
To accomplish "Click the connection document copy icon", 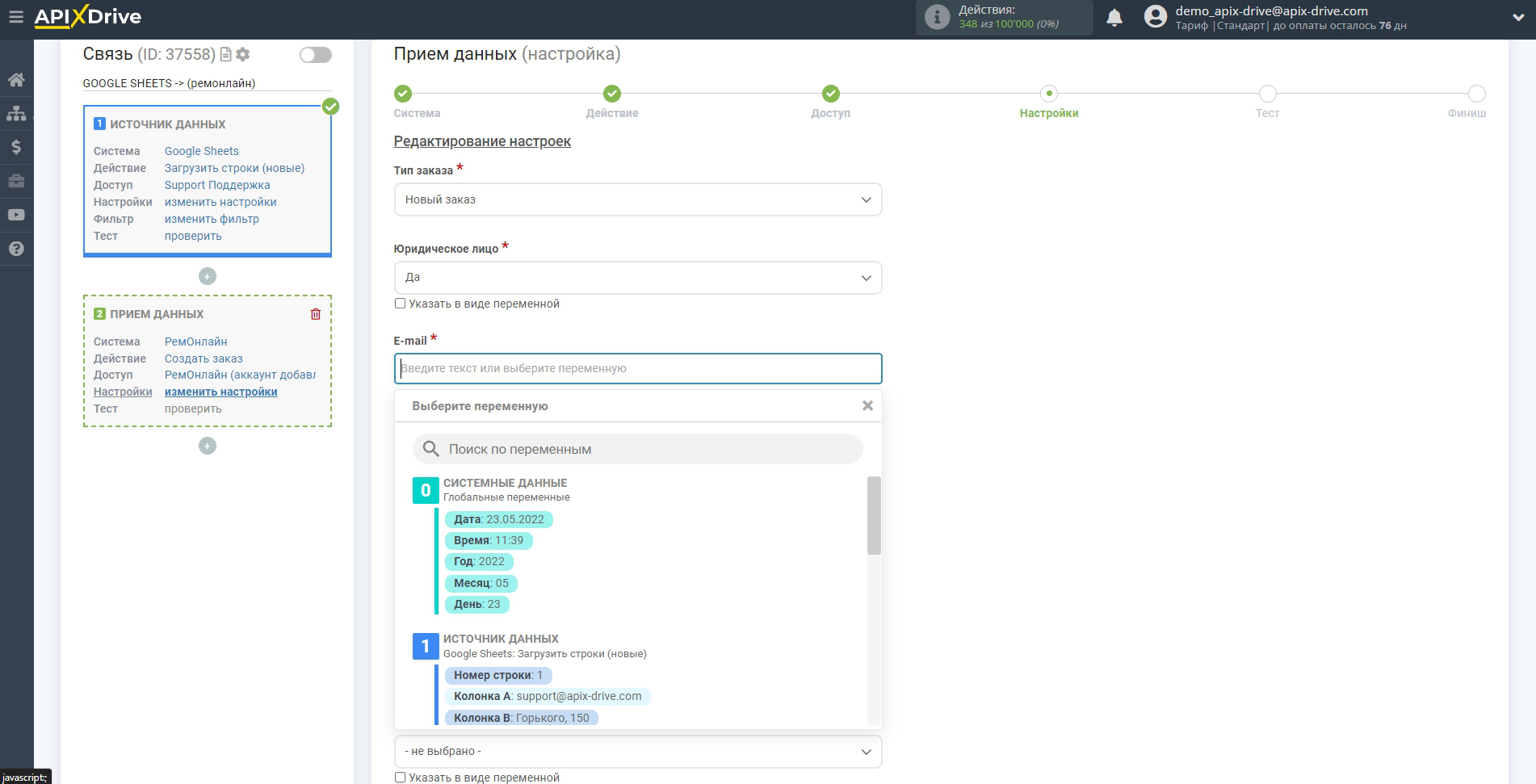I will 226,54.
